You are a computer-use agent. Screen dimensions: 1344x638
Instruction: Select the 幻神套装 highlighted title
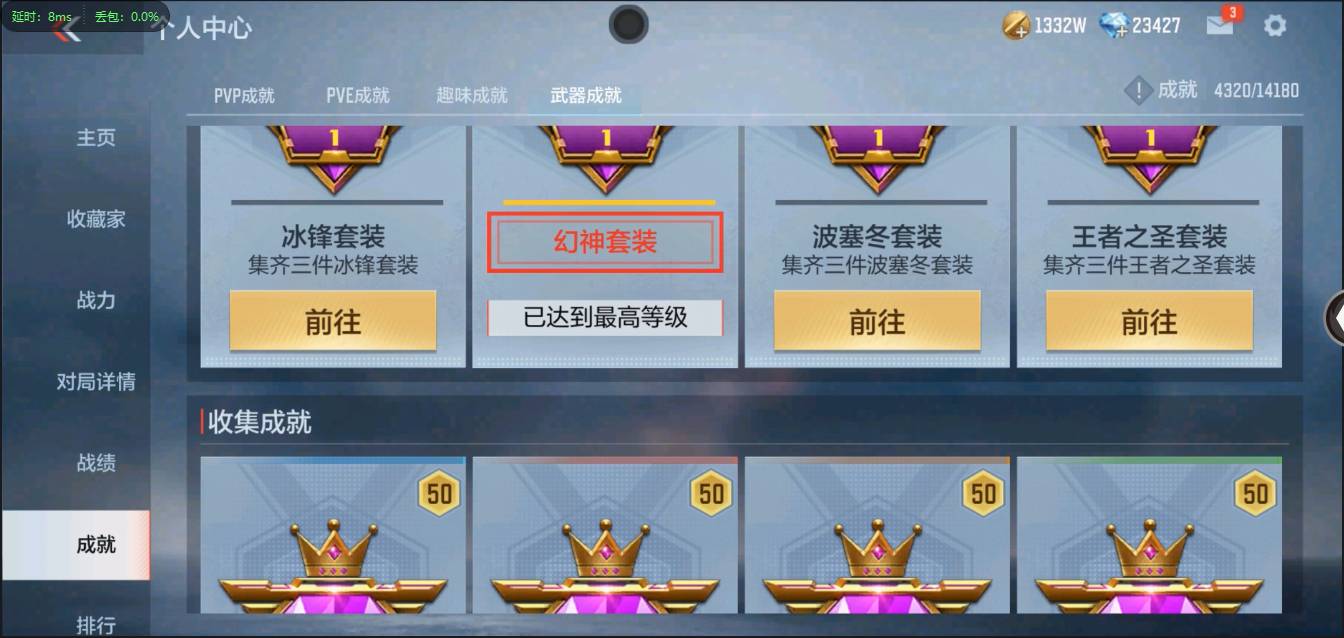click(605, 242)
